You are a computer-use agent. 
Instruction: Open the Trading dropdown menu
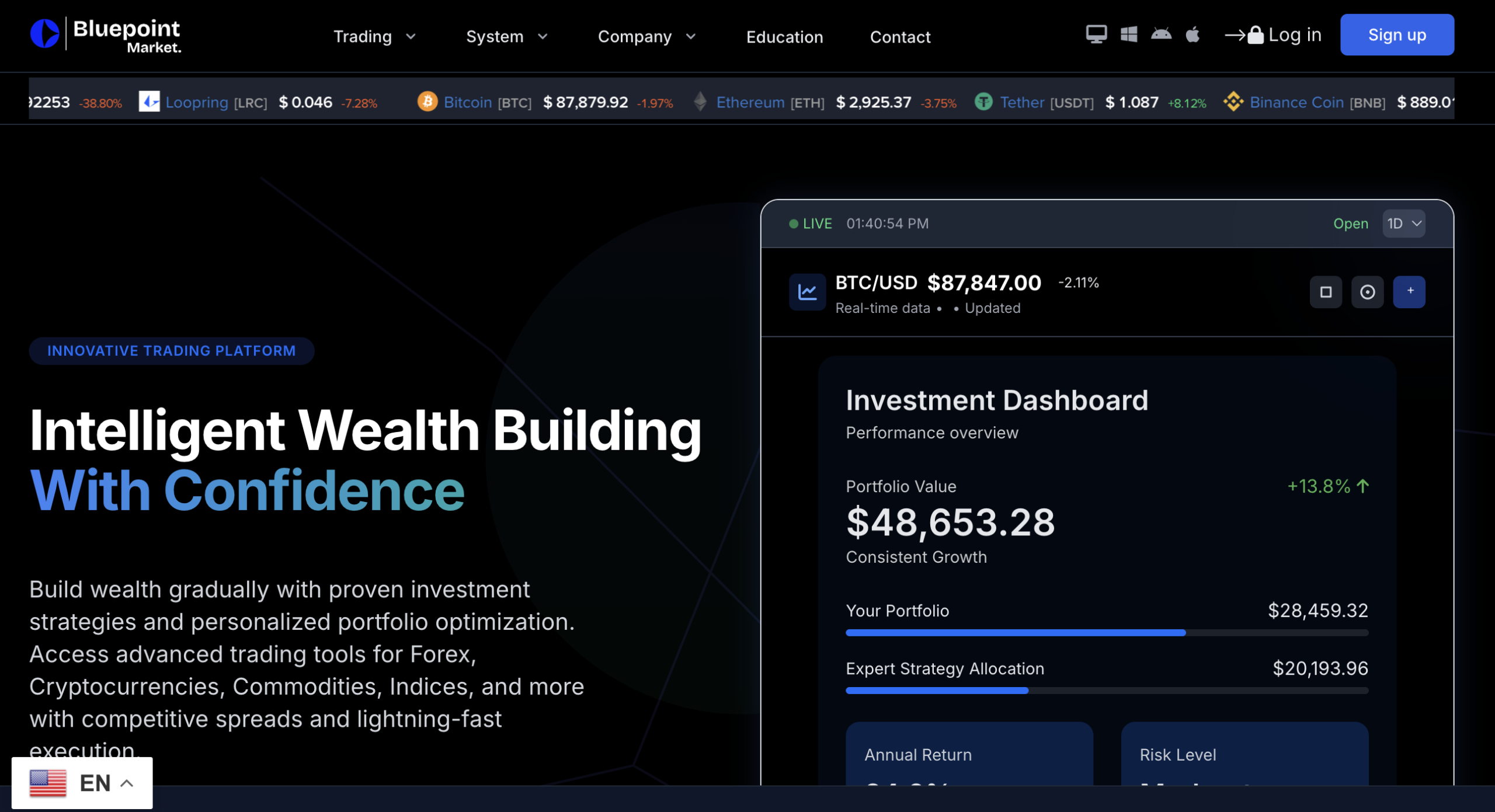(x=374, y=36)
